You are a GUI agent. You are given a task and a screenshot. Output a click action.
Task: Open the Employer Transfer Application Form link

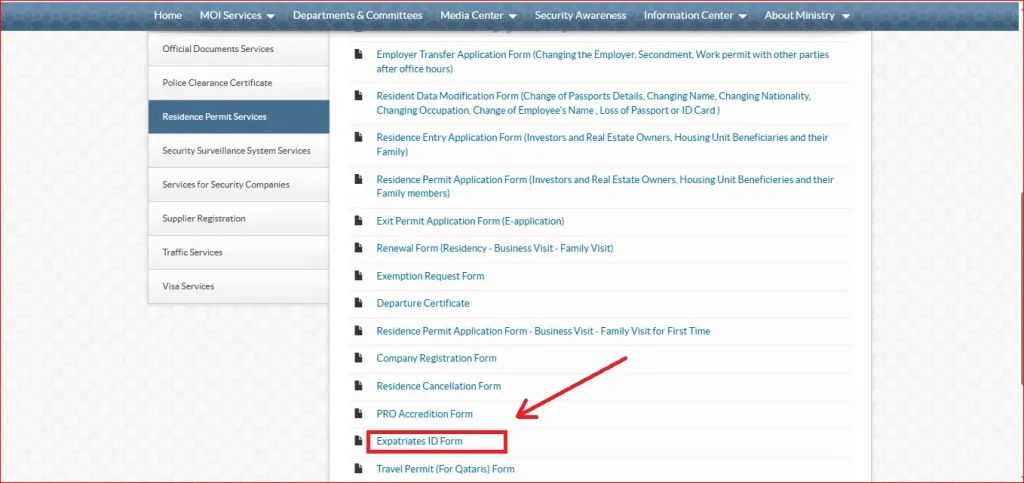[x=602, y=62]
